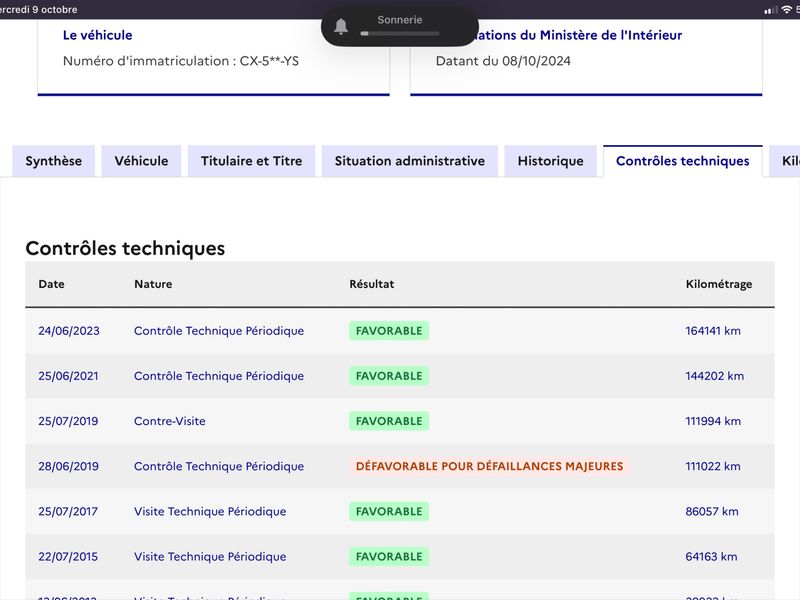Click the 144202 km value
Viewport: 800px width, 600px height.
[x=714, y=376]
